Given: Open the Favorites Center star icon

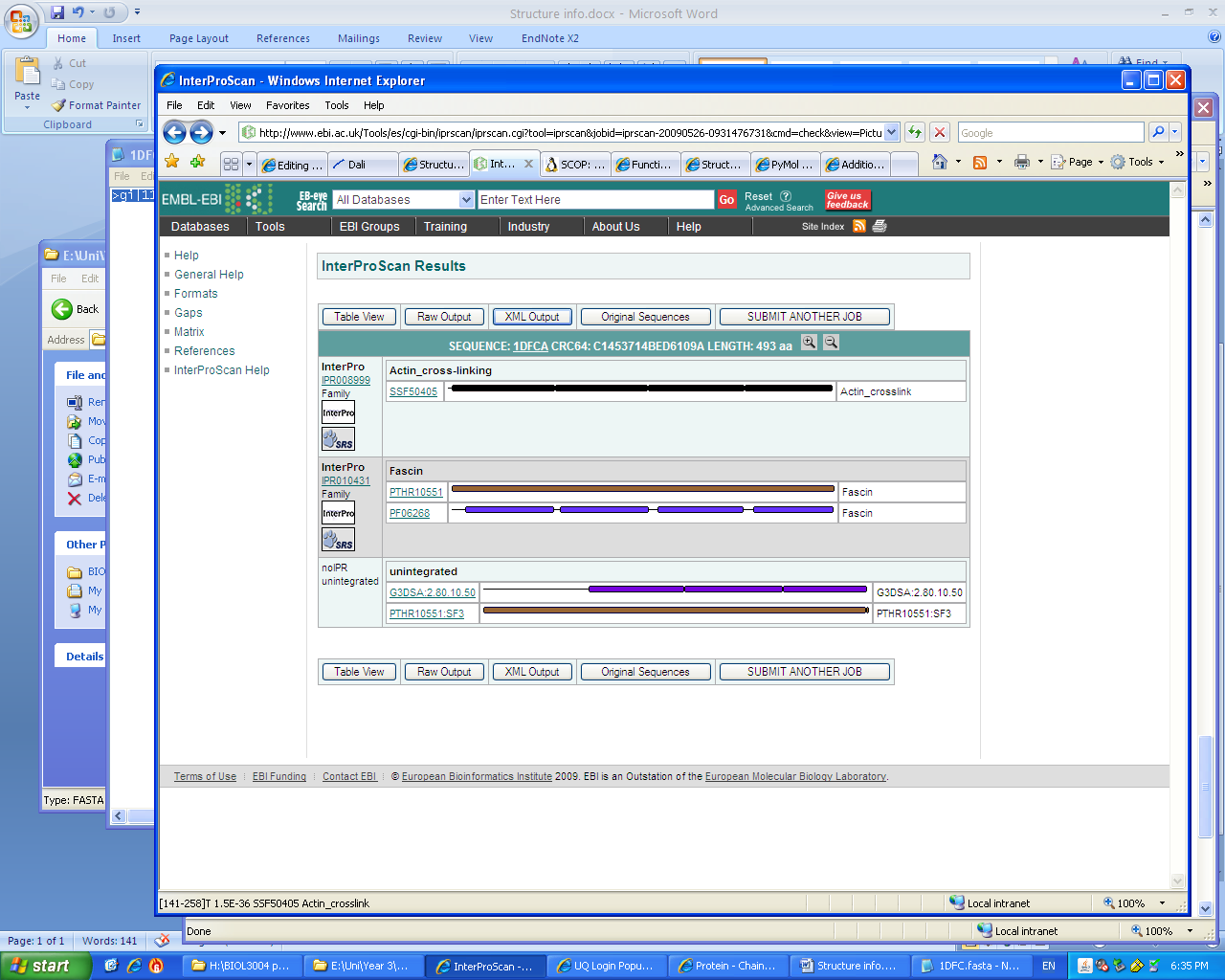Looking at the screenshot, I should (x=172, y=162).
